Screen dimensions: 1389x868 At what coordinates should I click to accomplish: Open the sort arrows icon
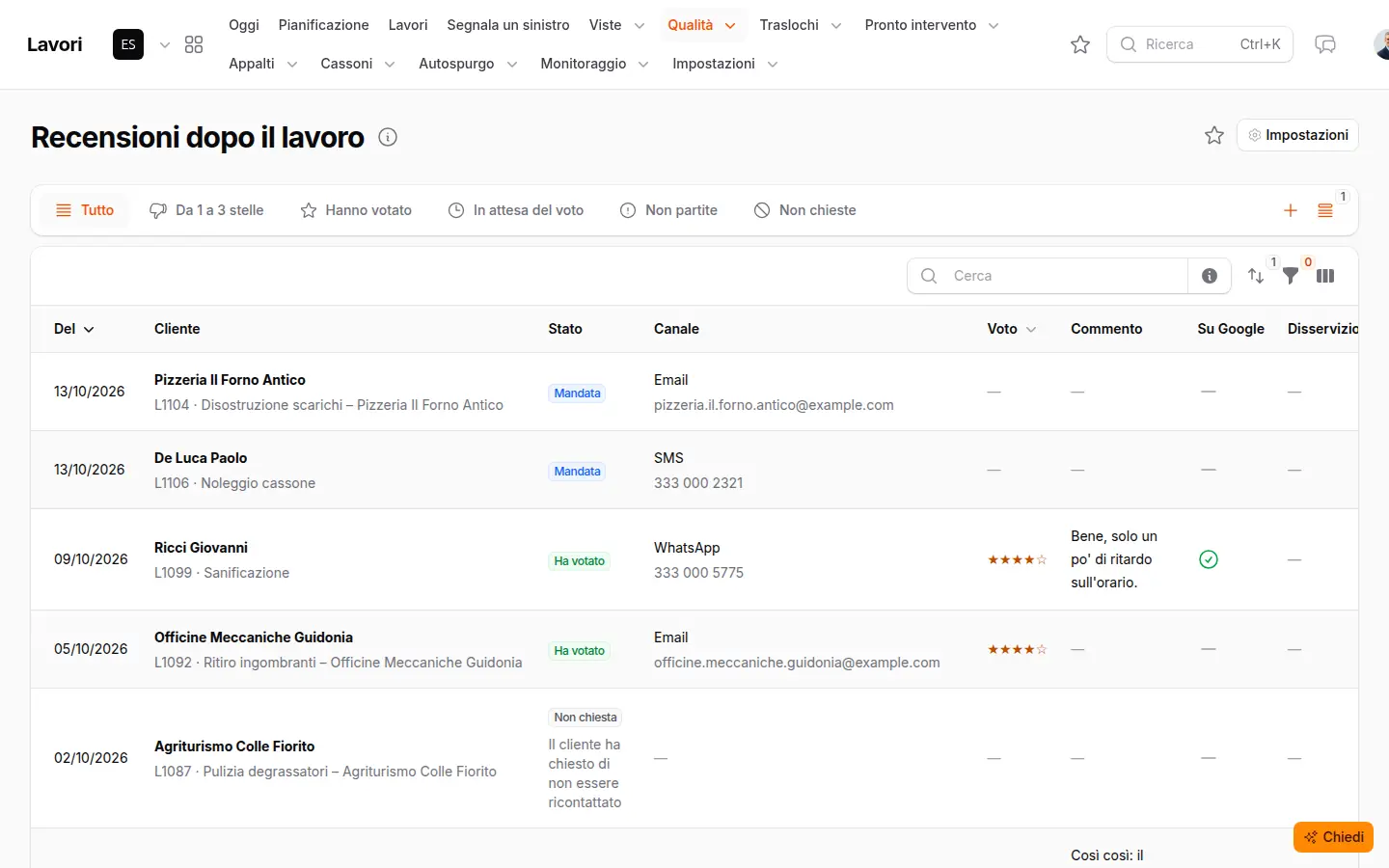click(1256, 276)
